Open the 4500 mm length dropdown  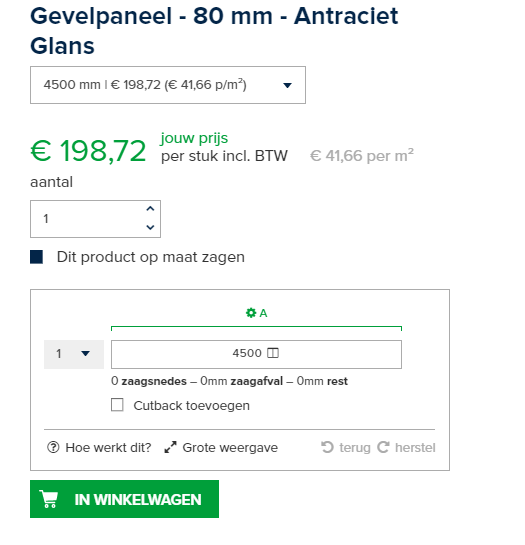(x=168, y=85)
